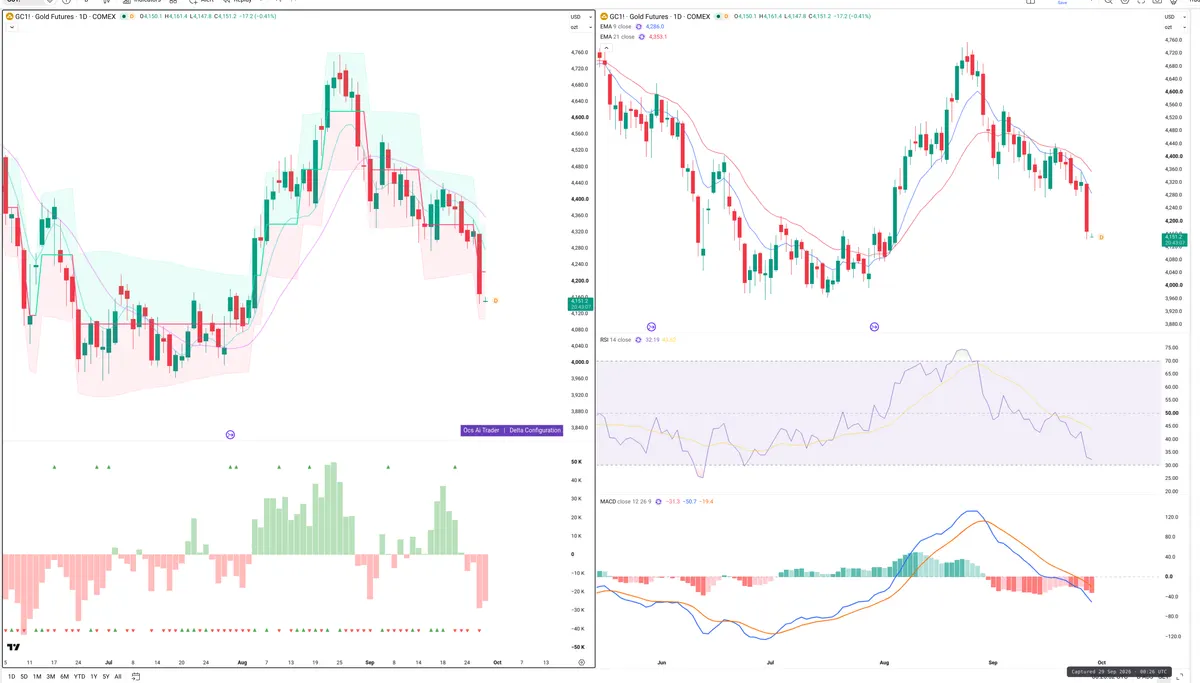Click the orange D marker on right chart
This screenshot has width=1200, height=683.
point(1101,237)
